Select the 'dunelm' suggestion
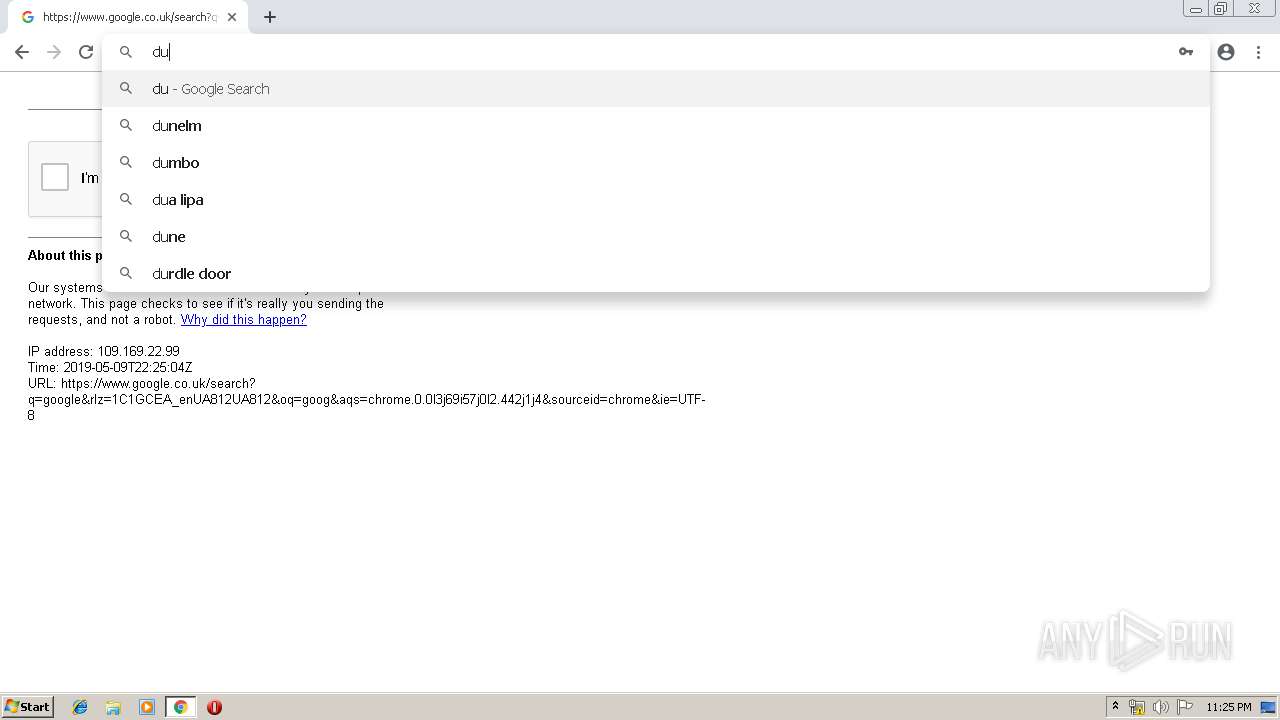The width and height of the screenshot is (1280, 720). click(x=656, y=126)
